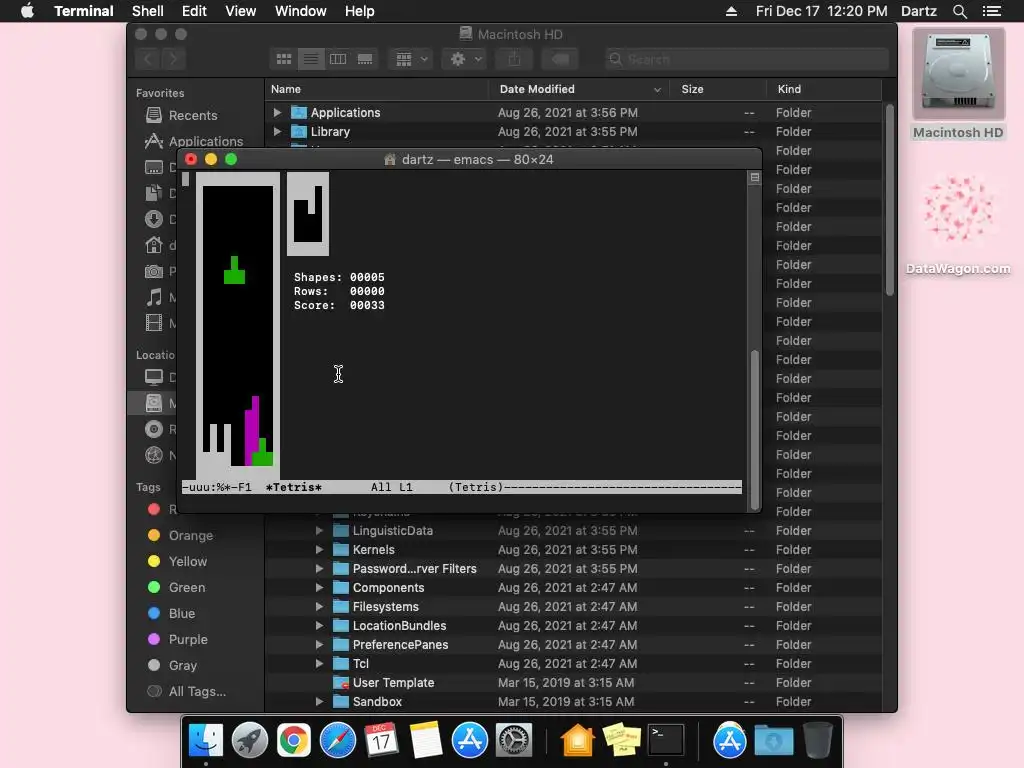Show All Tags in Finder sidebar
The image size is (1024, 768).
coord(197,691)
